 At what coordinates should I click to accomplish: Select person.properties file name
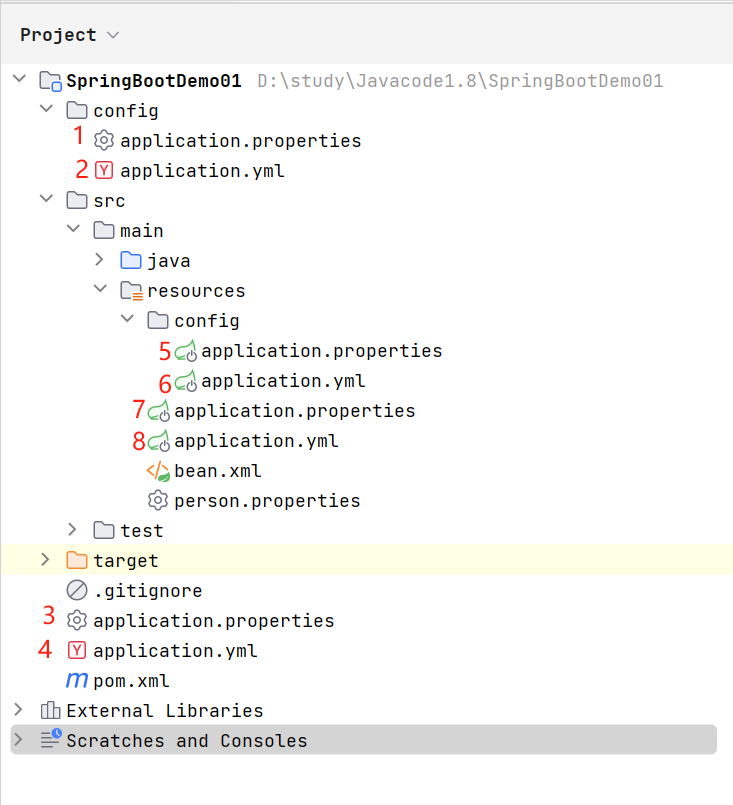click(267, 501)
